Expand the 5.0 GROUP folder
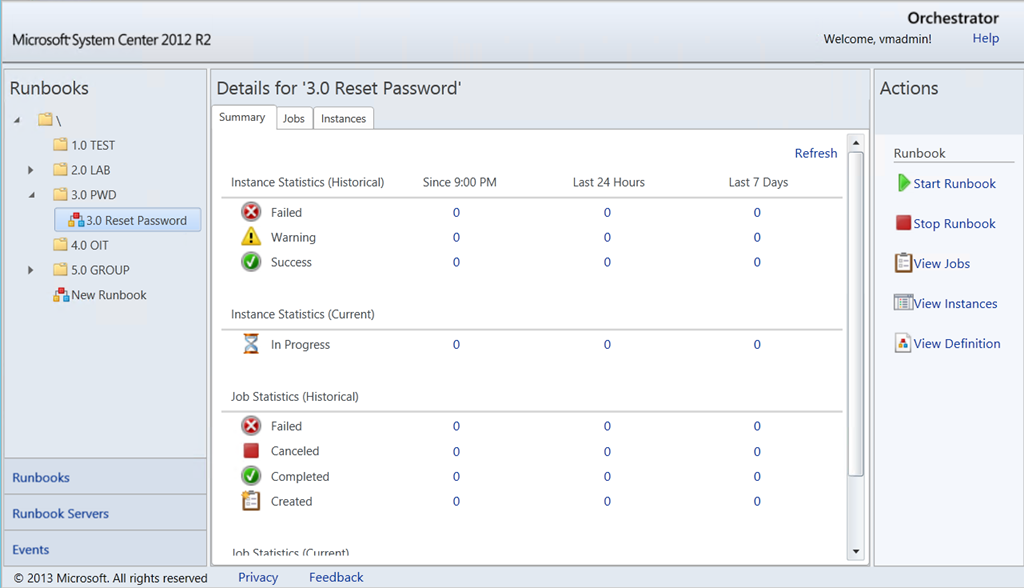Screen dimensions: 1024x588 click(x=31, y=270)
